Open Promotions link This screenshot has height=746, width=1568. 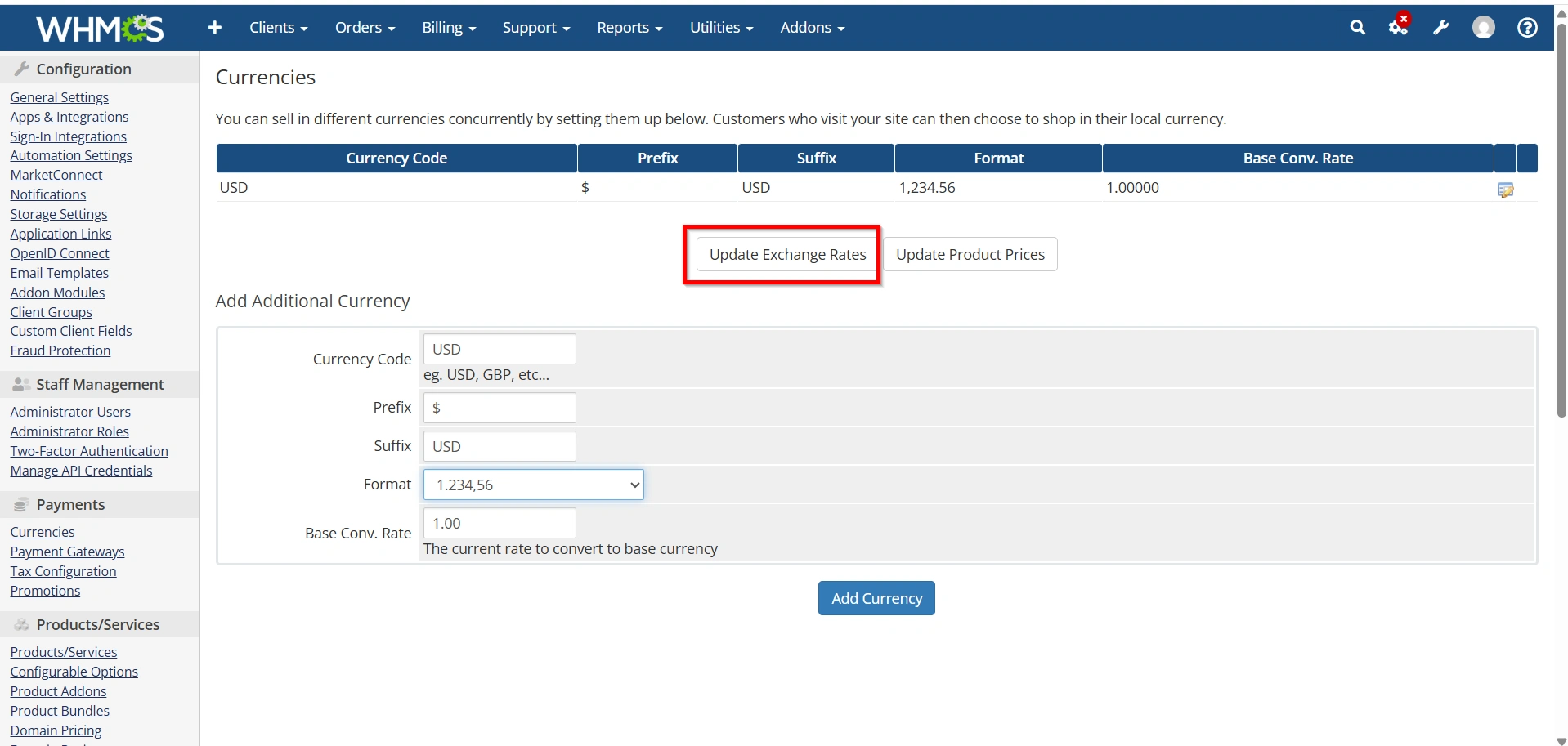click(45, 591)
